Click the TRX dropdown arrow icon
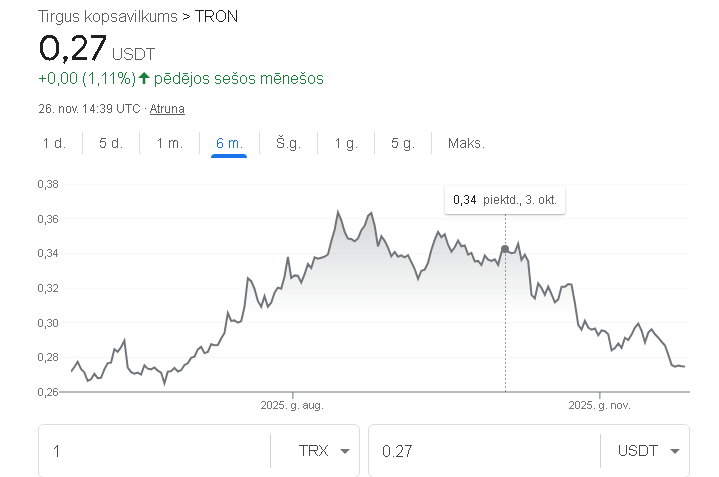 click(x=345, y=451)
